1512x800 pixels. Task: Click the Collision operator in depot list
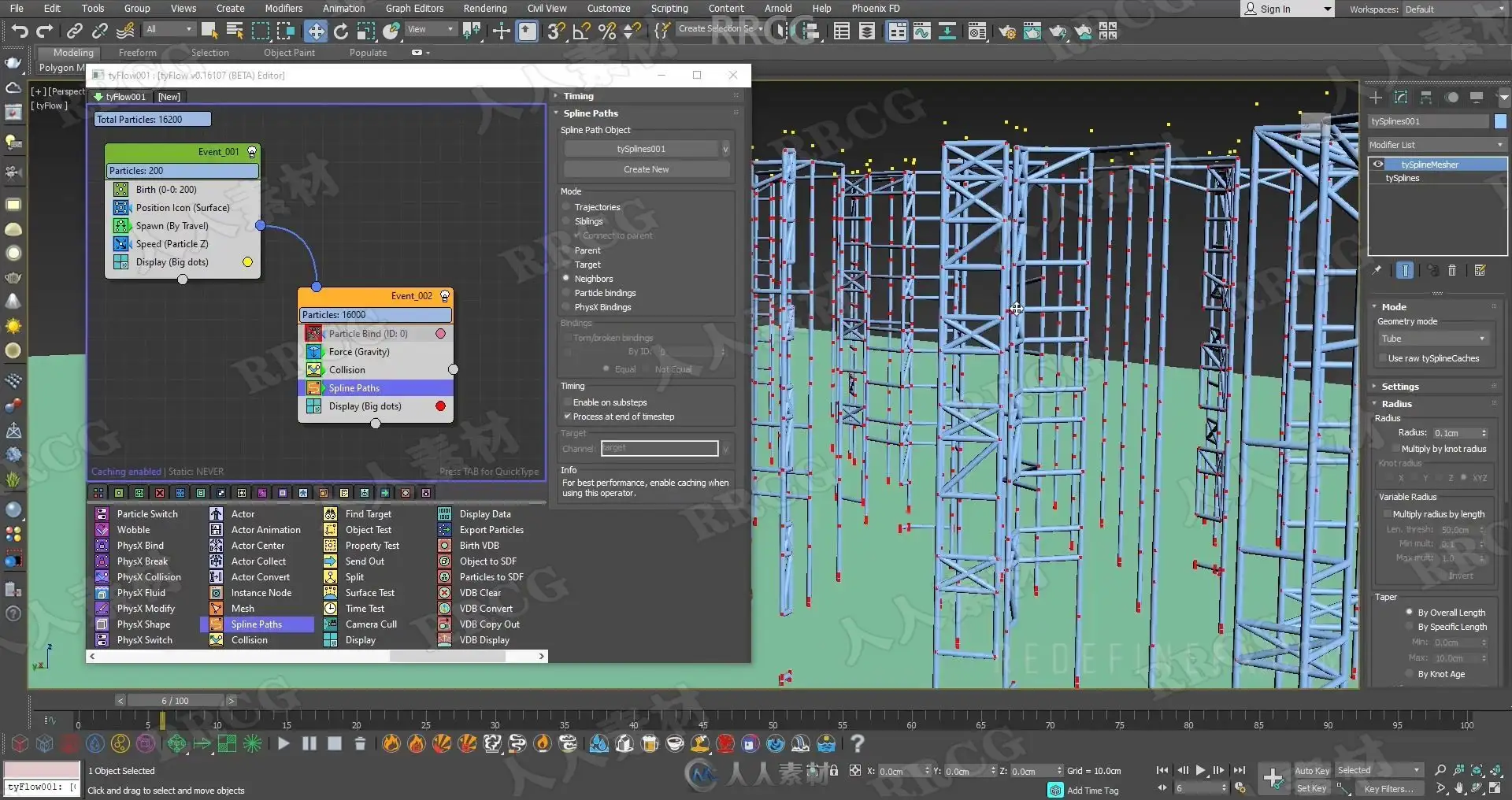[x=249, y=640]
